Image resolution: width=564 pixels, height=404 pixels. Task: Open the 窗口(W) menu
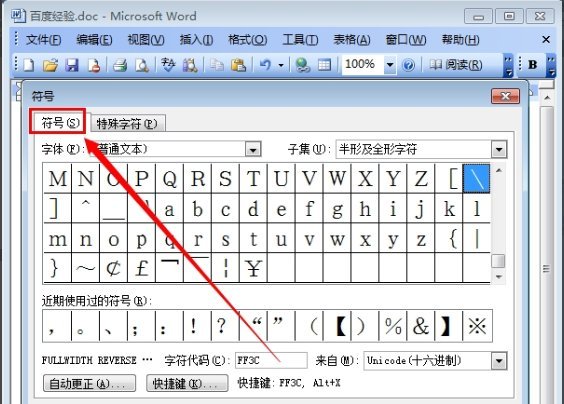(x=406, y=40)
